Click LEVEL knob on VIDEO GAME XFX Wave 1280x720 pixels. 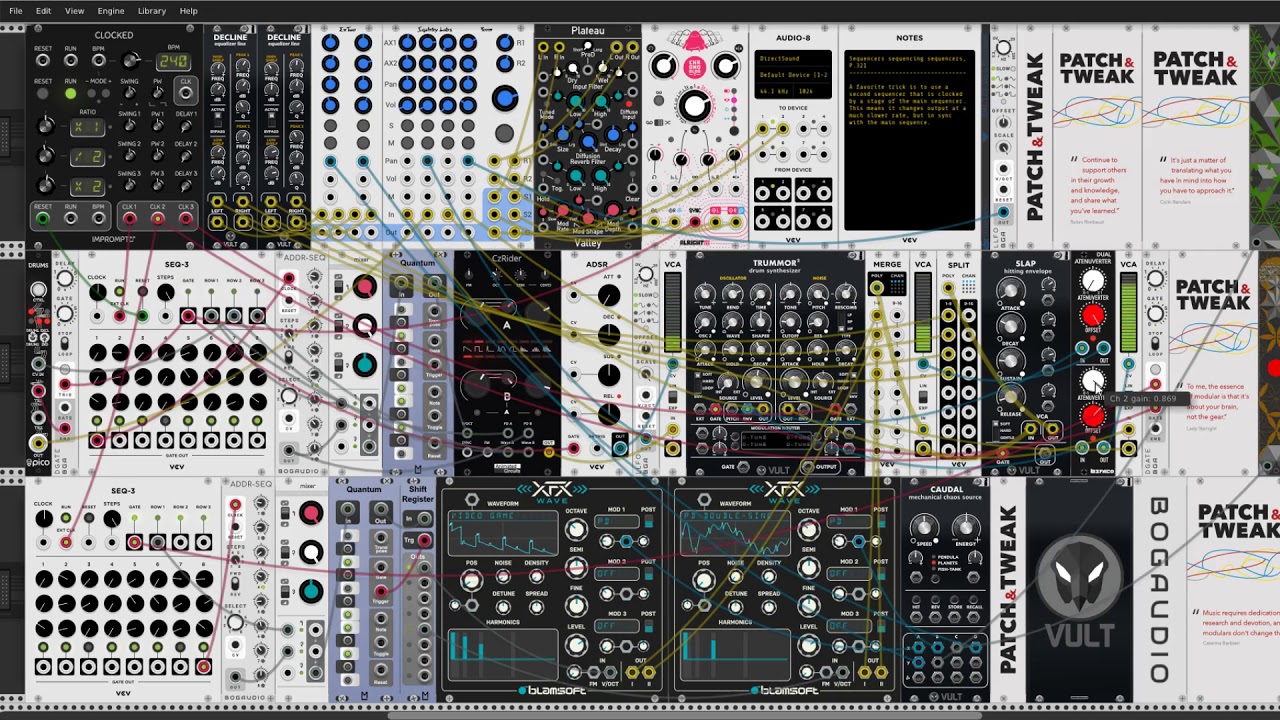point(576,646)
